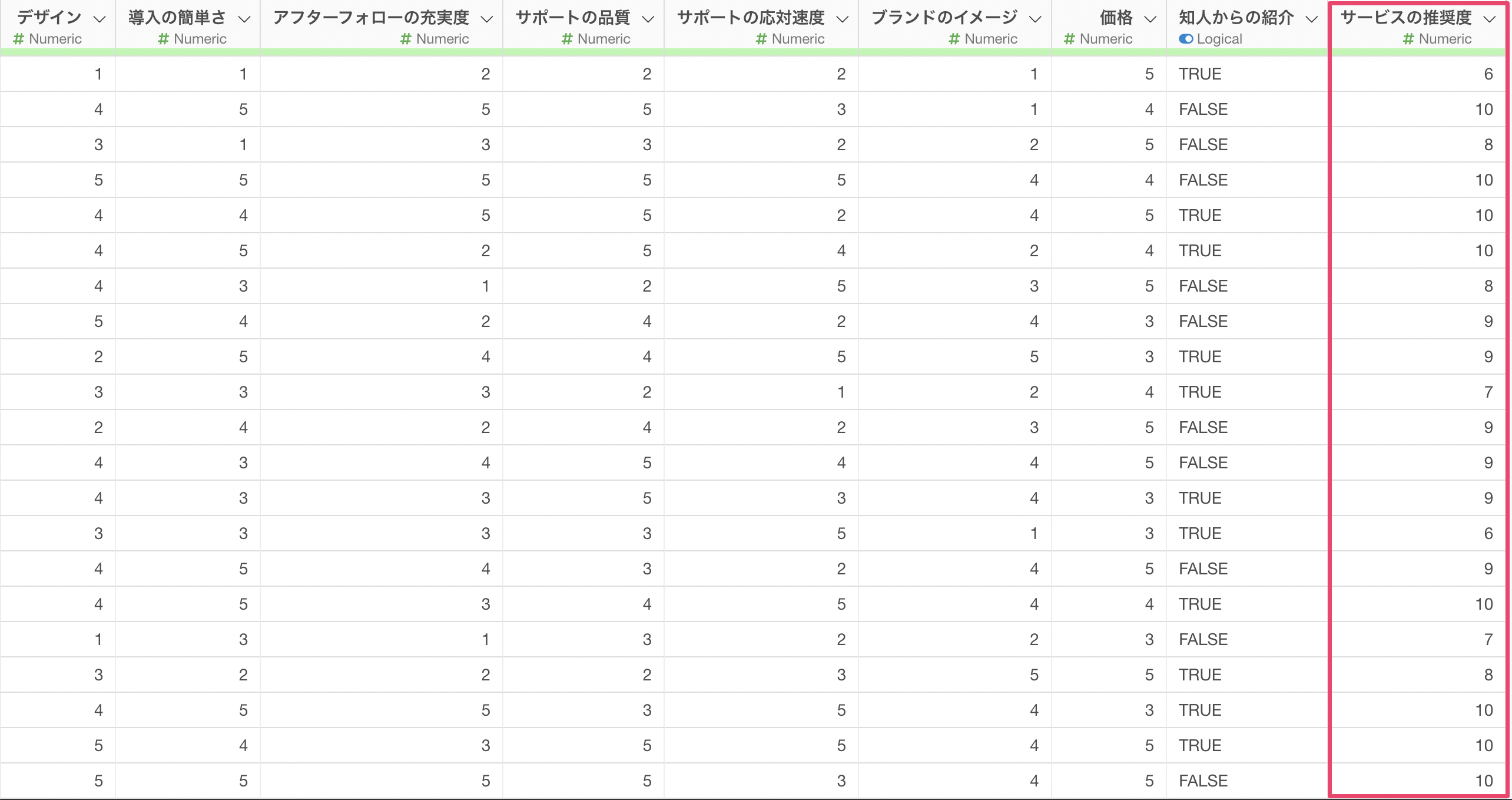Click the green summary bar under 価格
1512x800 pixels.
(x=1109, y=52)
